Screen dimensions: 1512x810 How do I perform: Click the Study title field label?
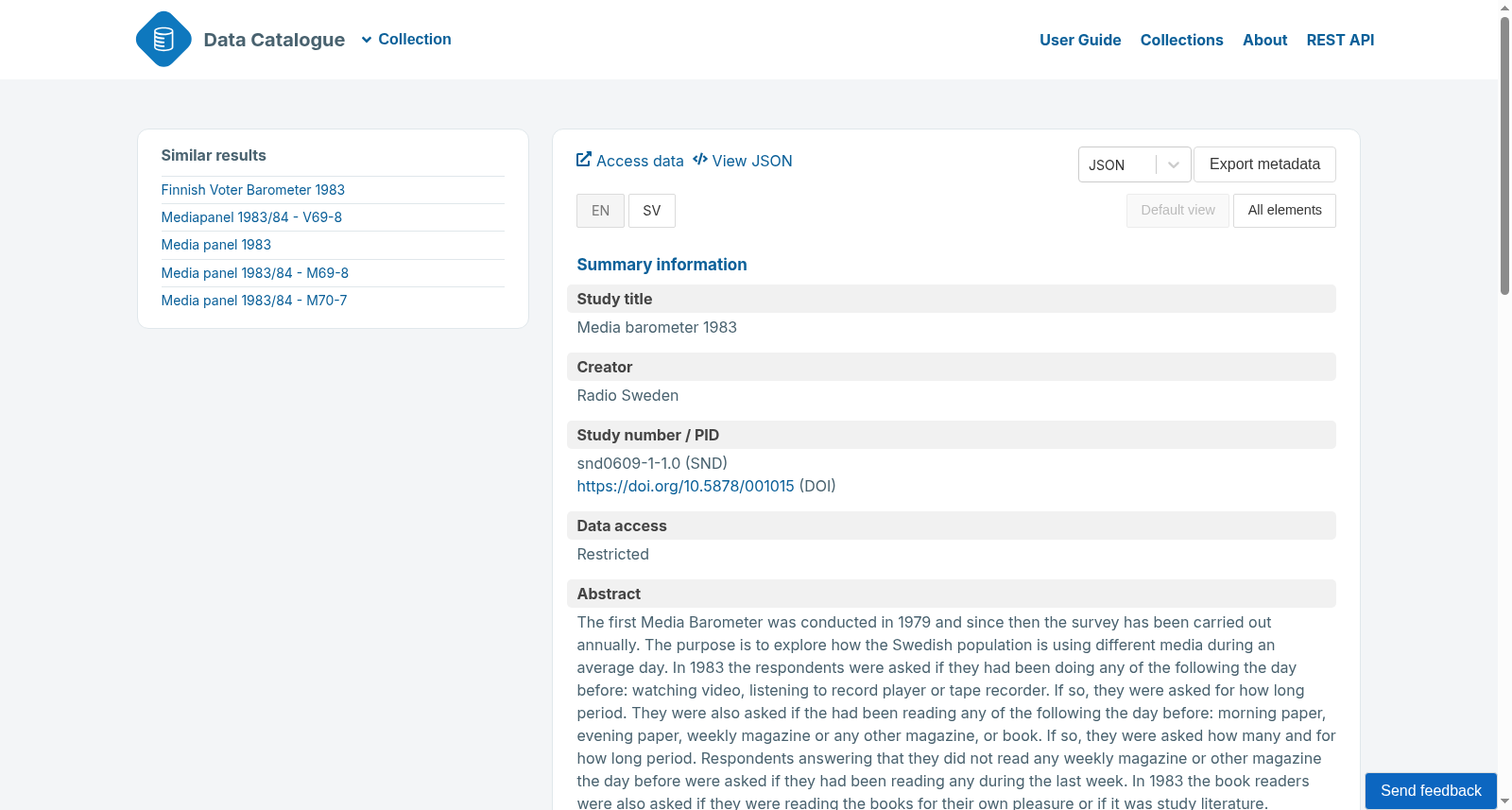[614, 299]
